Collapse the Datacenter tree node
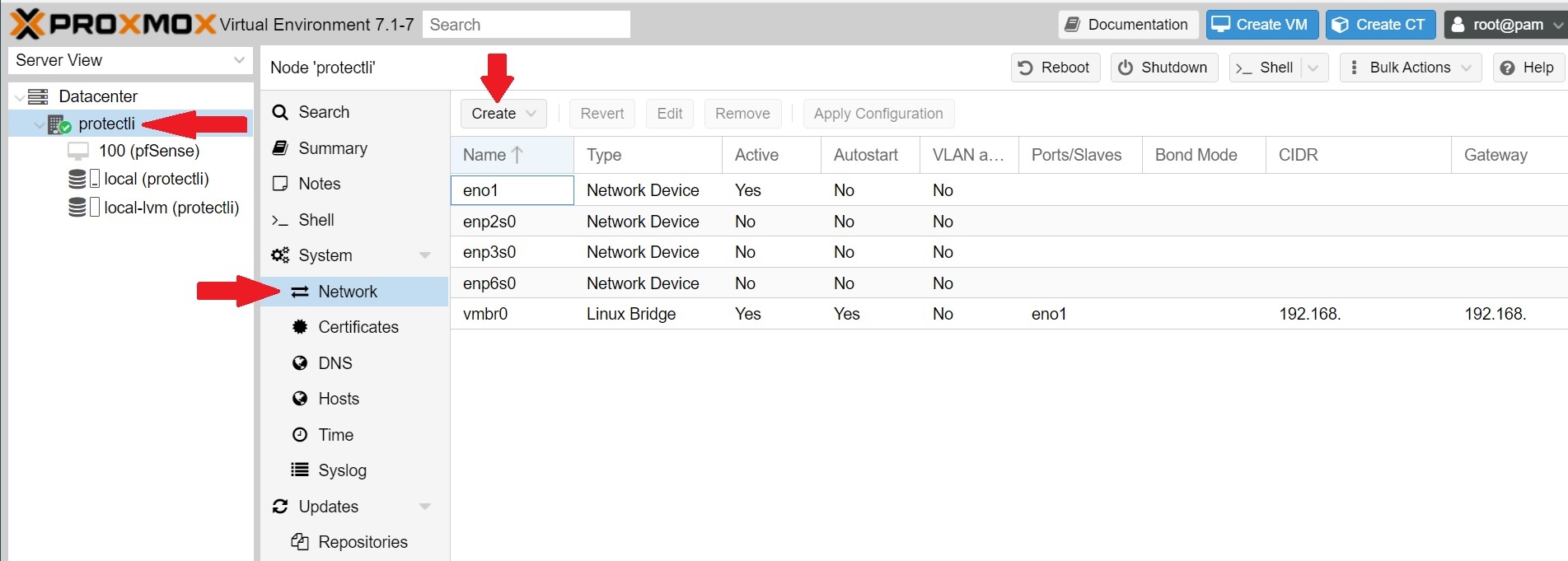 (x=19, y=97)
